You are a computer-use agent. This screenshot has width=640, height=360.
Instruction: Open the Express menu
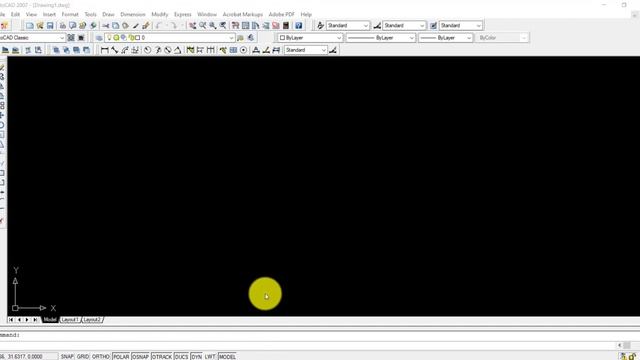[182, 14]
